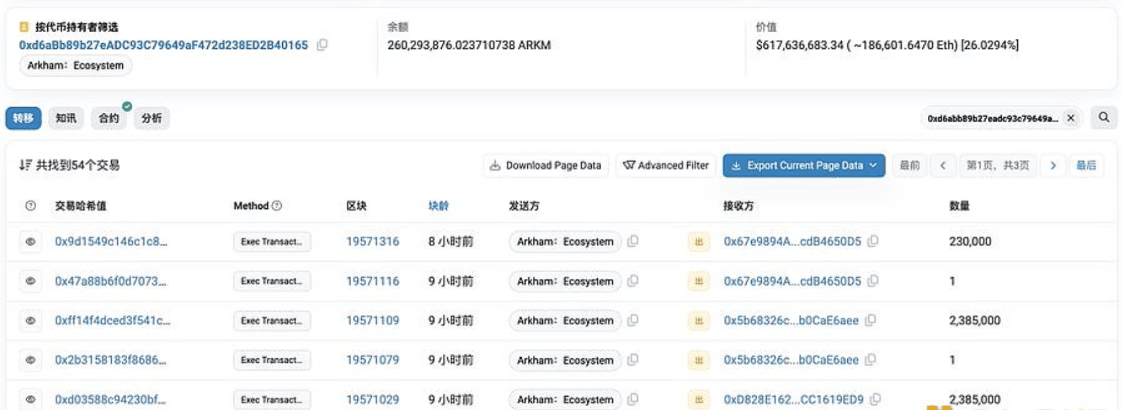Click the search magnifier icon
The image size is (1122, 410).
[1104, 118]
